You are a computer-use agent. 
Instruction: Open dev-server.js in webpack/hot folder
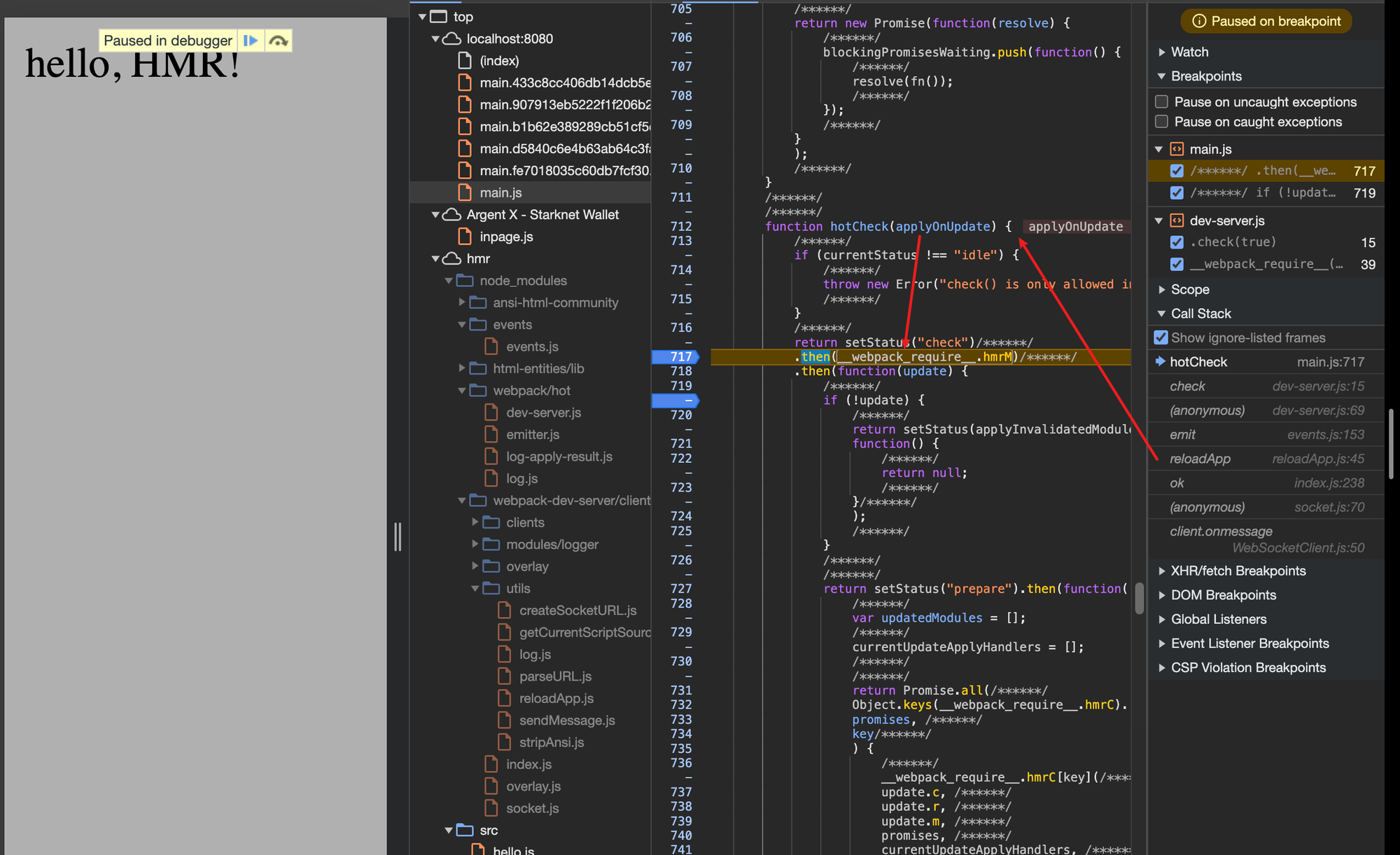[x=543, y=412]
